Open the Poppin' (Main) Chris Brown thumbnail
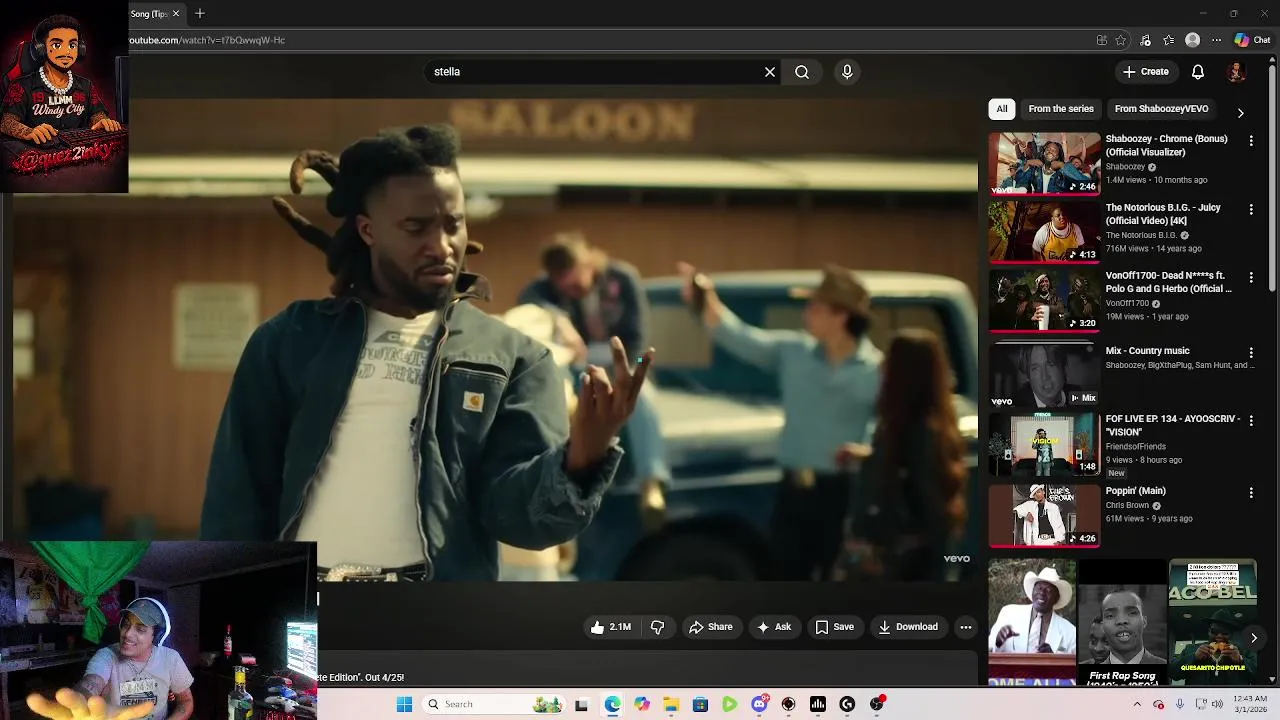This screenshot has width=1280, height=720. click(x=1044, y=515)
